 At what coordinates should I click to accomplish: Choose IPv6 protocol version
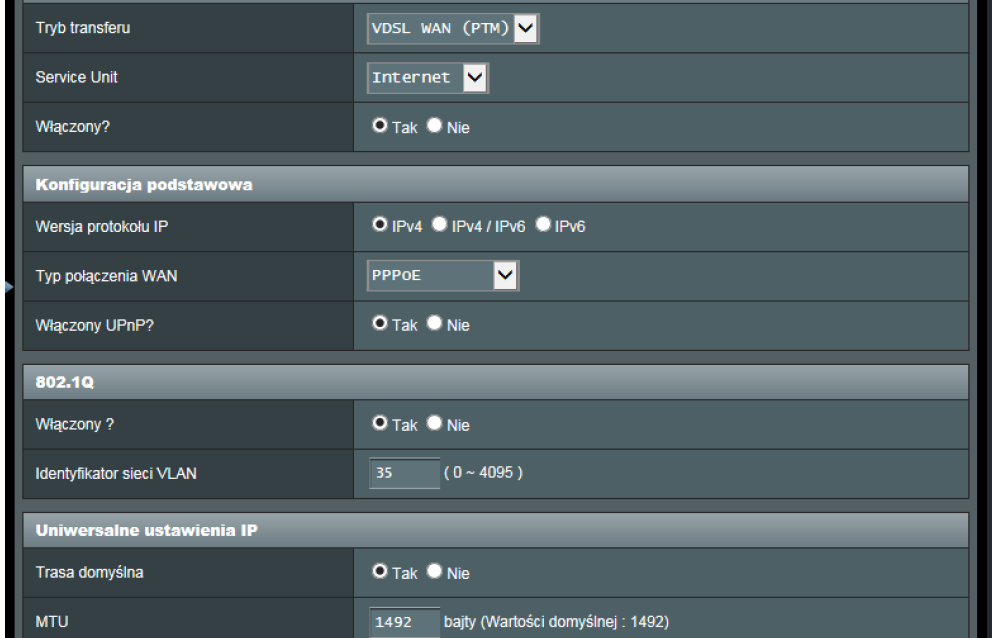point(543,225)
